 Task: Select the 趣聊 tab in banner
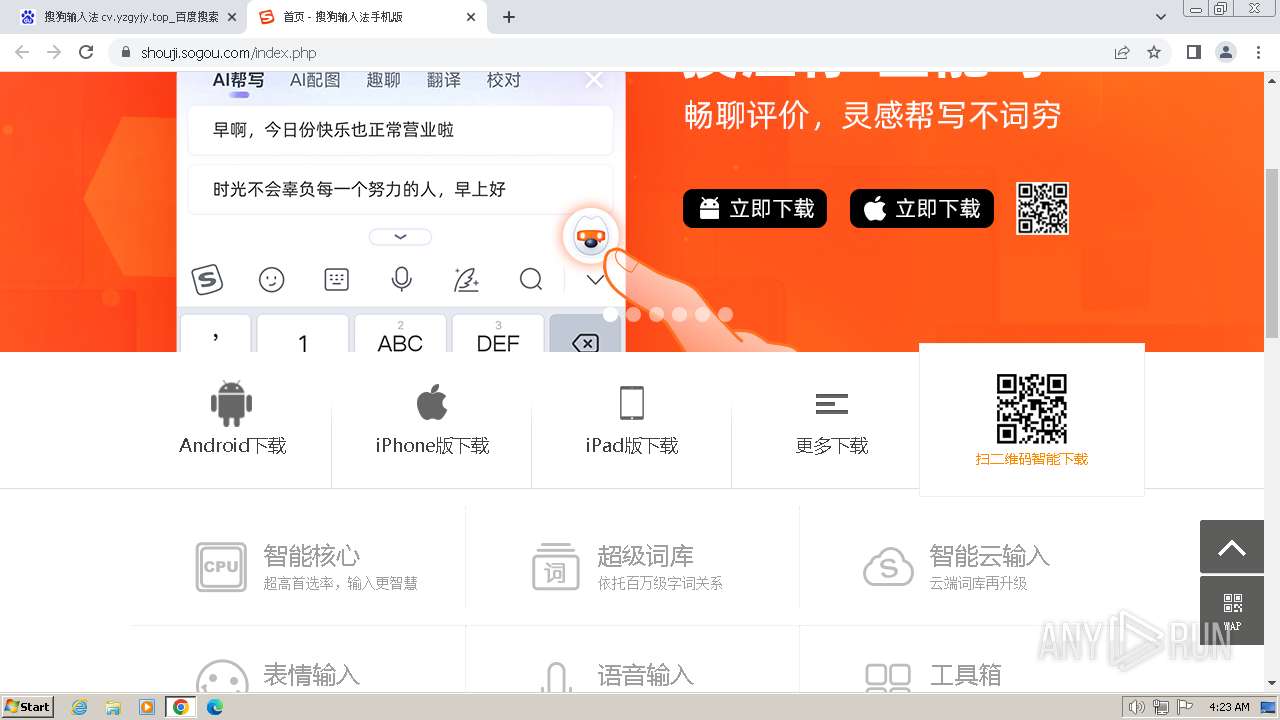[x=383, y=80]
